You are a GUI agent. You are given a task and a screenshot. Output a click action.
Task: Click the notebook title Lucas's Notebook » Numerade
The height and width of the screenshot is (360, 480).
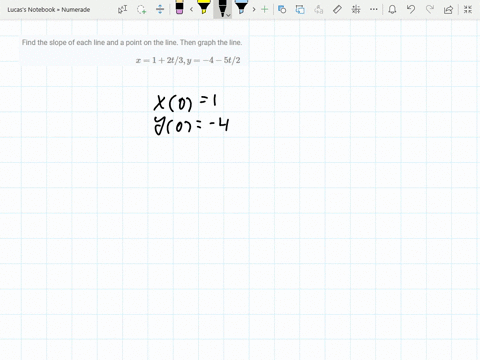click(49, 10)
